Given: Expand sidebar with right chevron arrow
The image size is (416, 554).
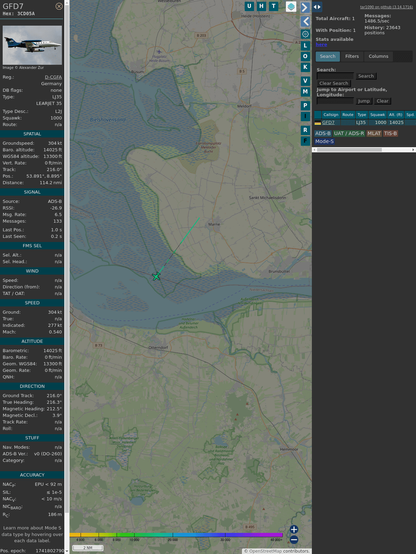Looking at the screenshot, I should [305, 7].
